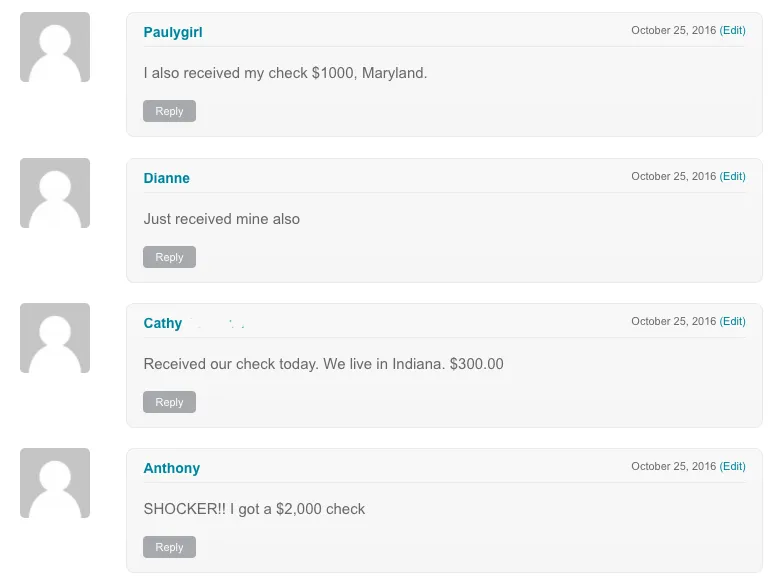Click Cathy's comment text about Indiana
The image size is (779, 583).
coord(323,364)
